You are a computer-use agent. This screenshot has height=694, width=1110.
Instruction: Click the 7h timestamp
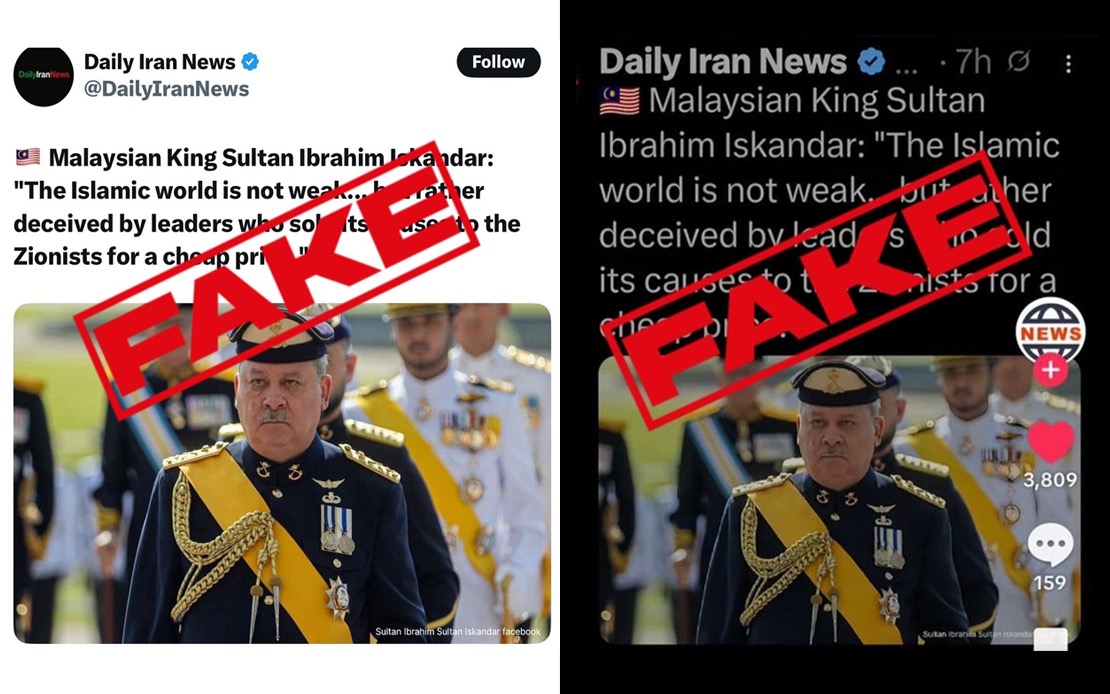tap(973, 63)
